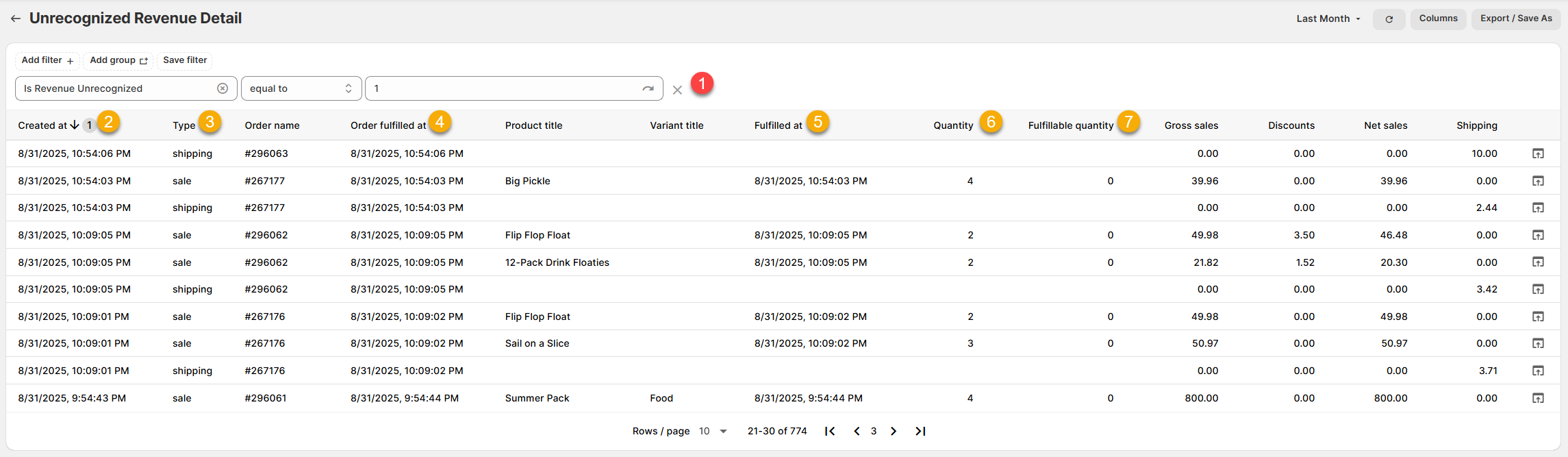Viewport: 1568px width, 457px height.
Task: Change rows per page dropdown
Action: click(x=713, y=431)
